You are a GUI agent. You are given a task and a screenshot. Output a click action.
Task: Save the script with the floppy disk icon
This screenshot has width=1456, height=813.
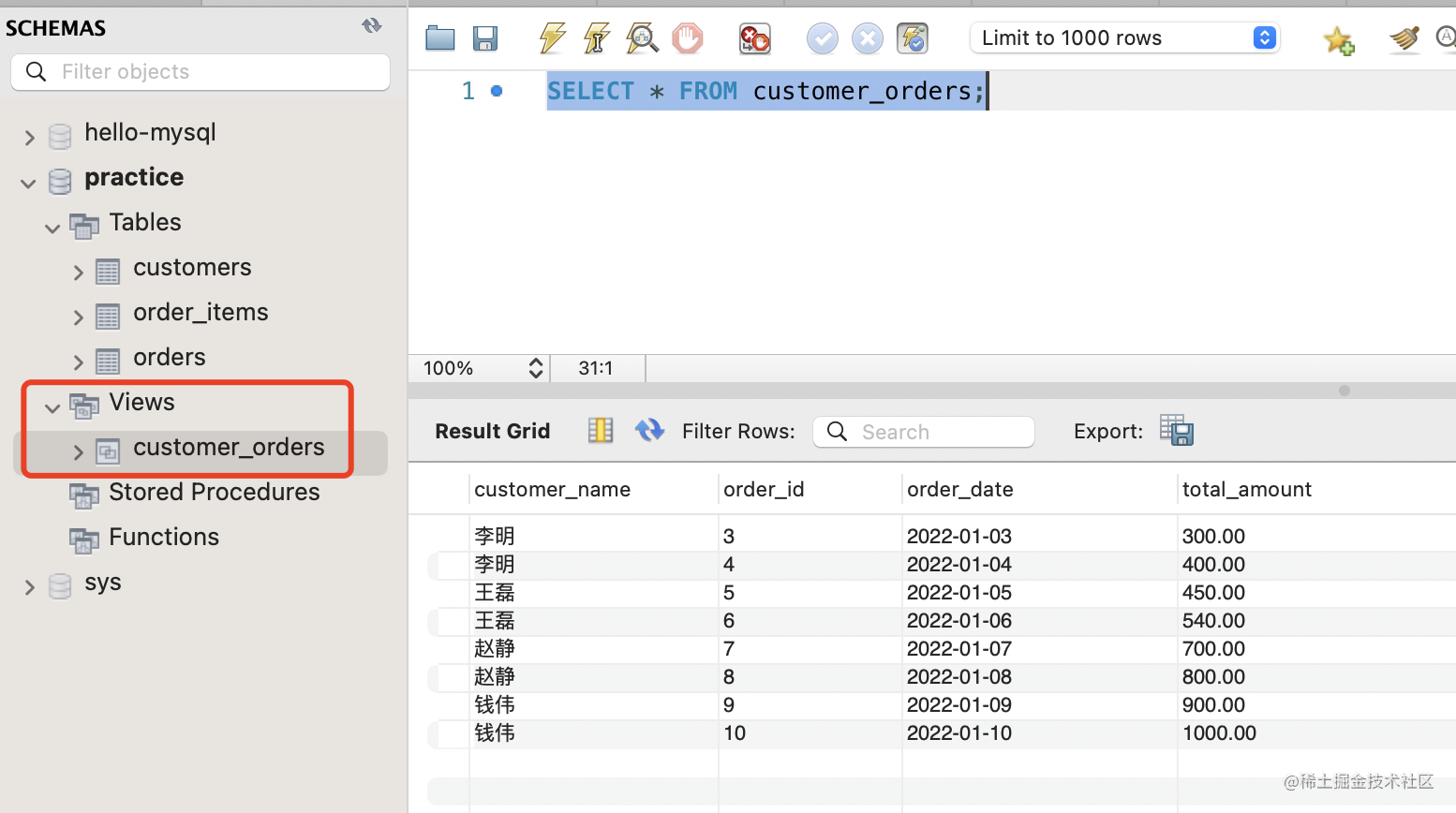coord(484,38)
